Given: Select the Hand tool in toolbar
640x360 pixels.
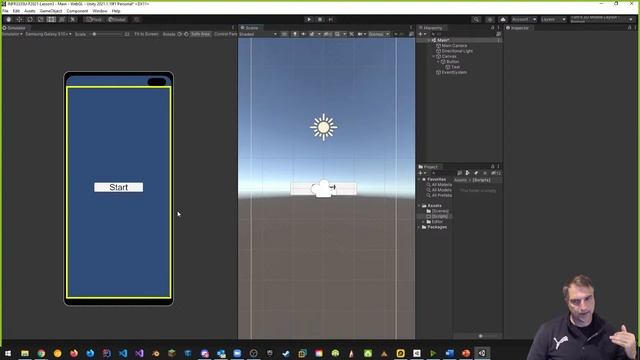Looking at the screenshot, I should click(9, 19).
